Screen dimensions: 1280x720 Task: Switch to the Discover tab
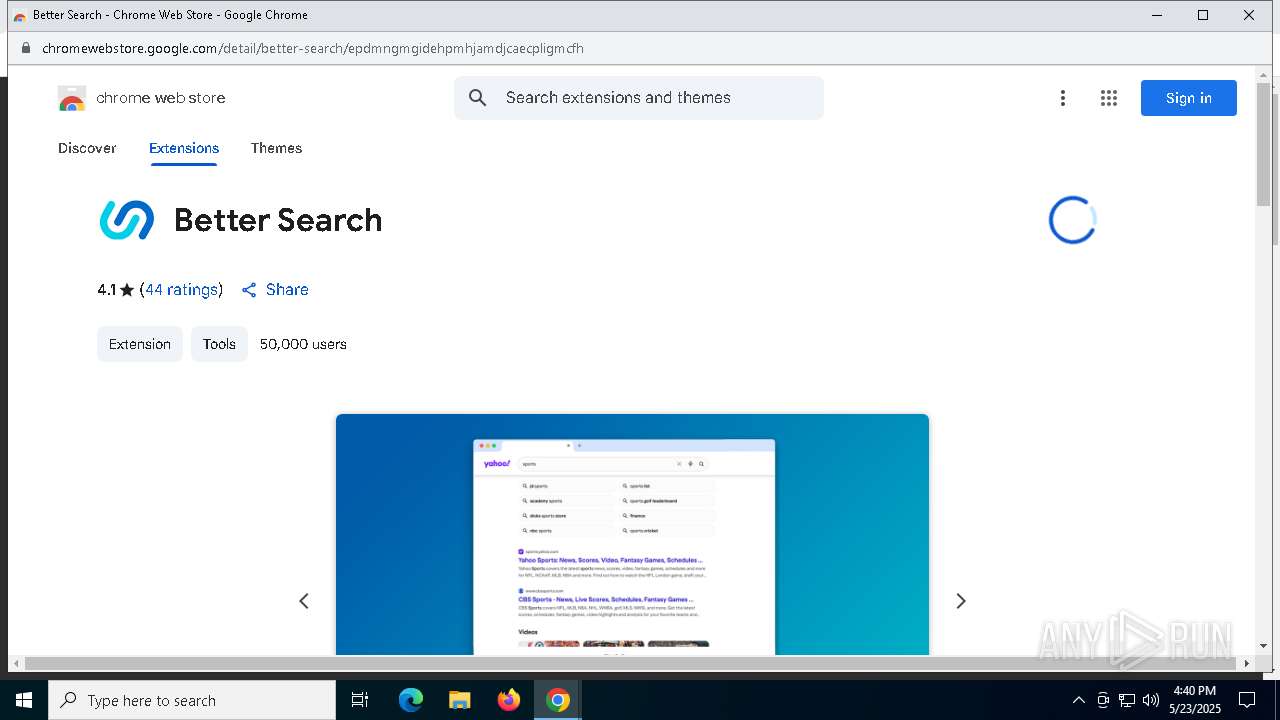(x=87, y=148)
